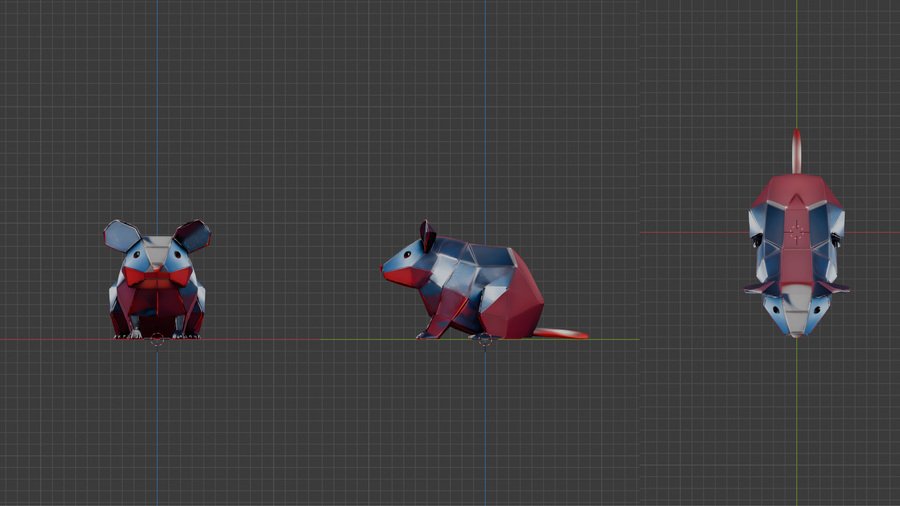Screen dimensions: 900x506
Task: Select the front-view mouse model
Action: [157, 279]
